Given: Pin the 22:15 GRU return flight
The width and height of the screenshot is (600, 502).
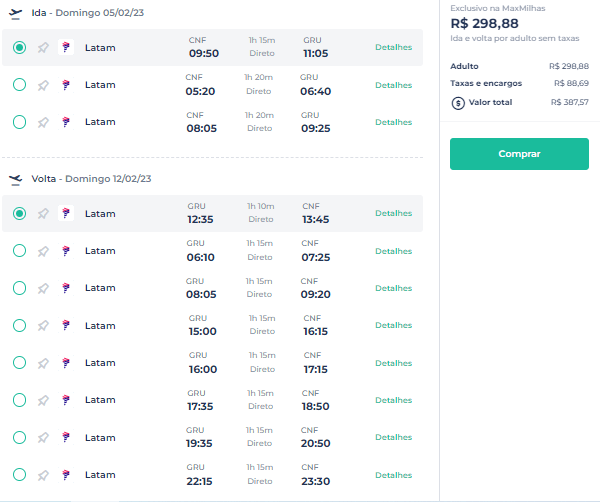Looking at the screenshot, I should click(43, 475).
